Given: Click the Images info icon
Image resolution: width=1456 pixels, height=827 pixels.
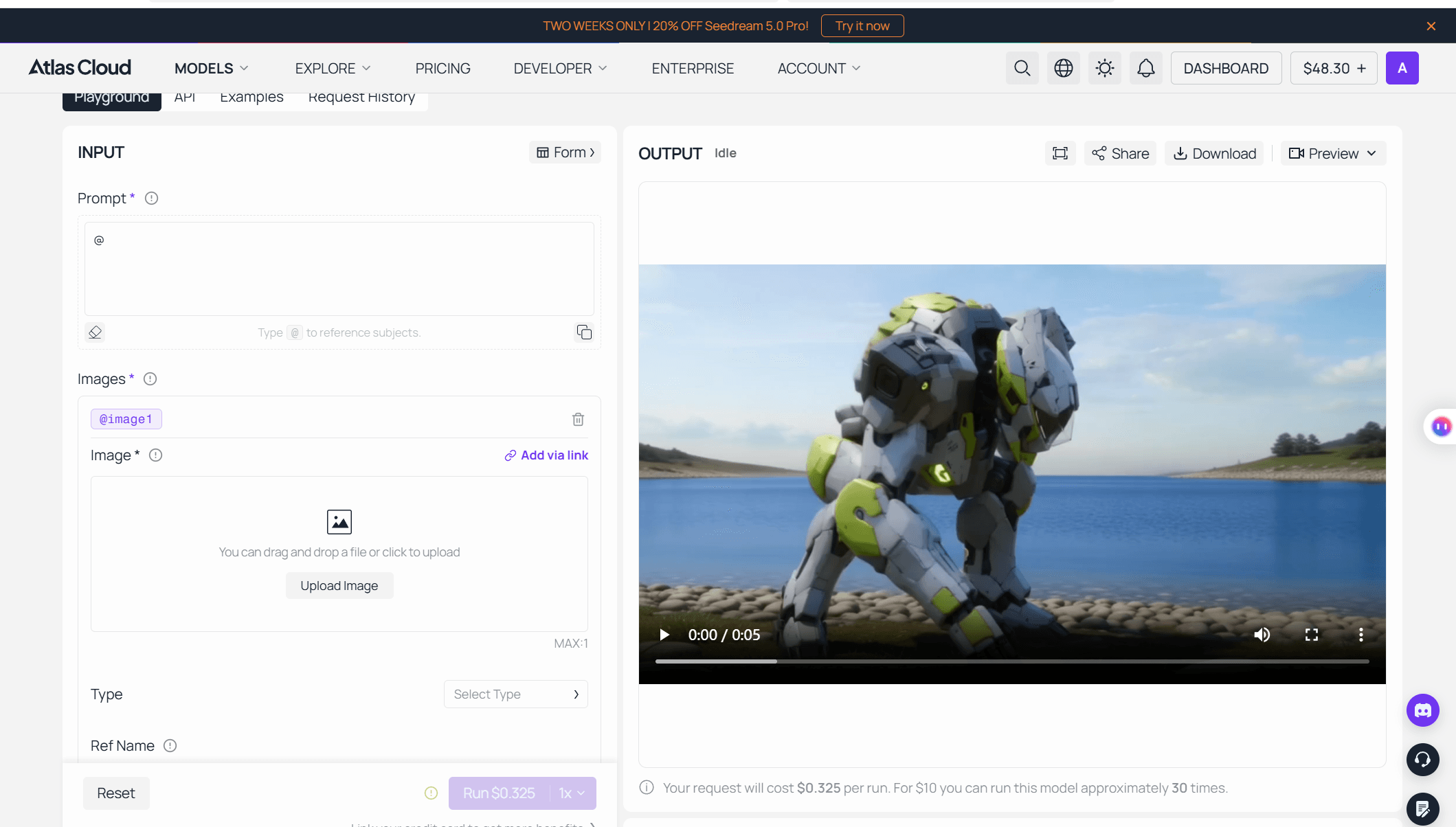Looking at the screenshot, I should coord(150,379).
